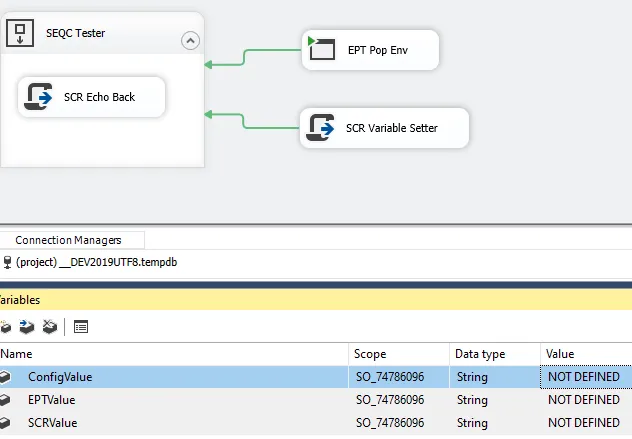Select the SCRValue variable name

(x=51, y=422)
